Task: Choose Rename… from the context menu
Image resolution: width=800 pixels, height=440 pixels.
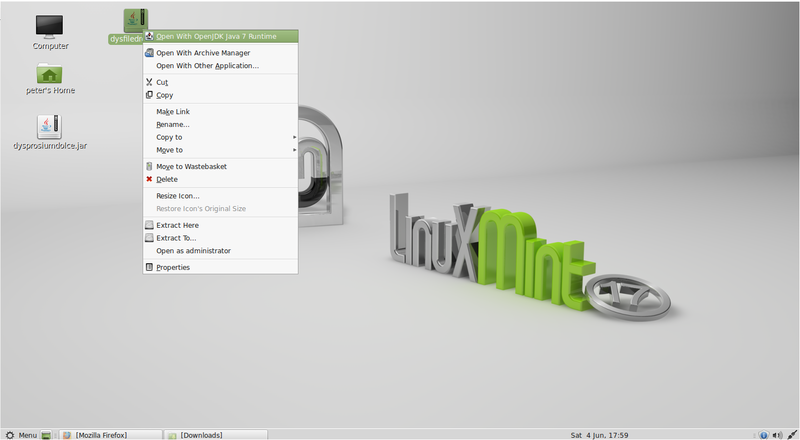Action: click(x=220, y=124)
